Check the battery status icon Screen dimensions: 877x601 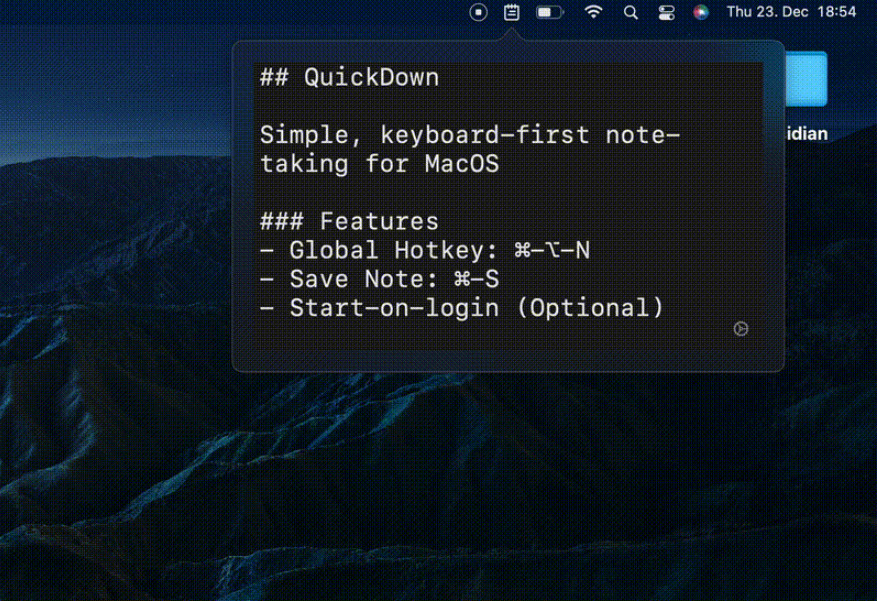(550, 12)
